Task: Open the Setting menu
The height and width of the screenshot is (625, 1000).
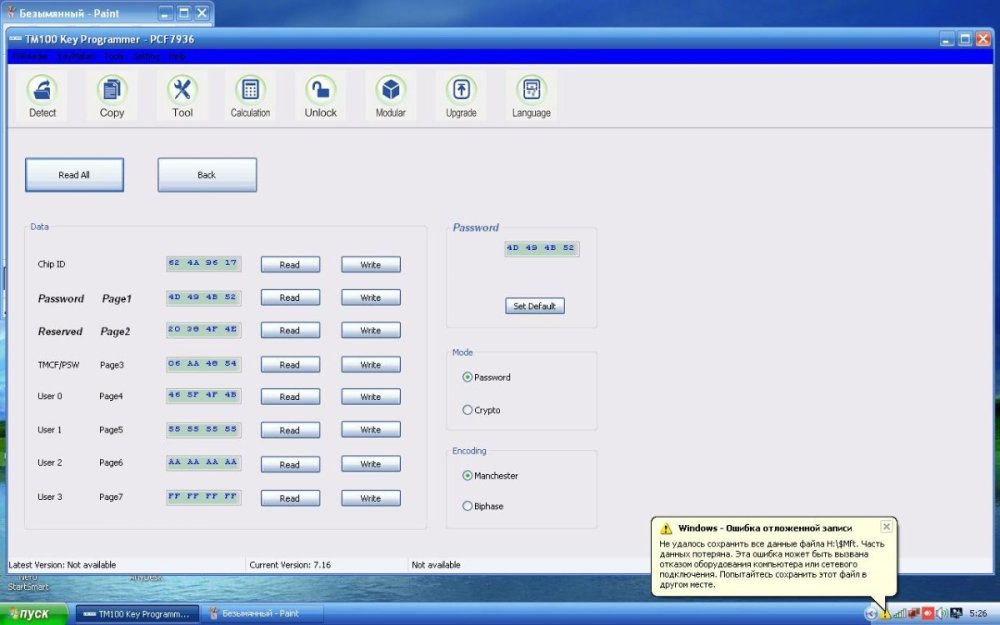Action: point(146,56)
